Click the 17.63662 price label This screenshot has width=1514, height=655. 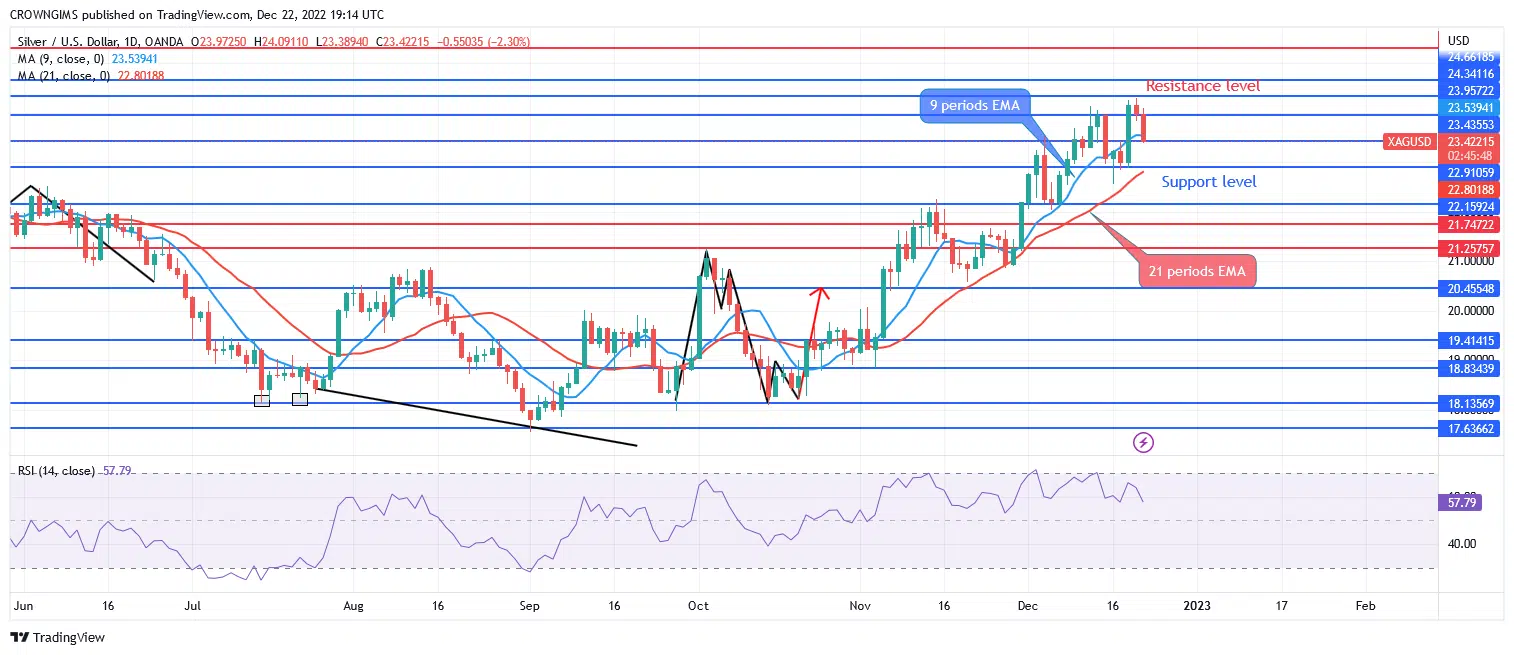tap(1467, 428)
